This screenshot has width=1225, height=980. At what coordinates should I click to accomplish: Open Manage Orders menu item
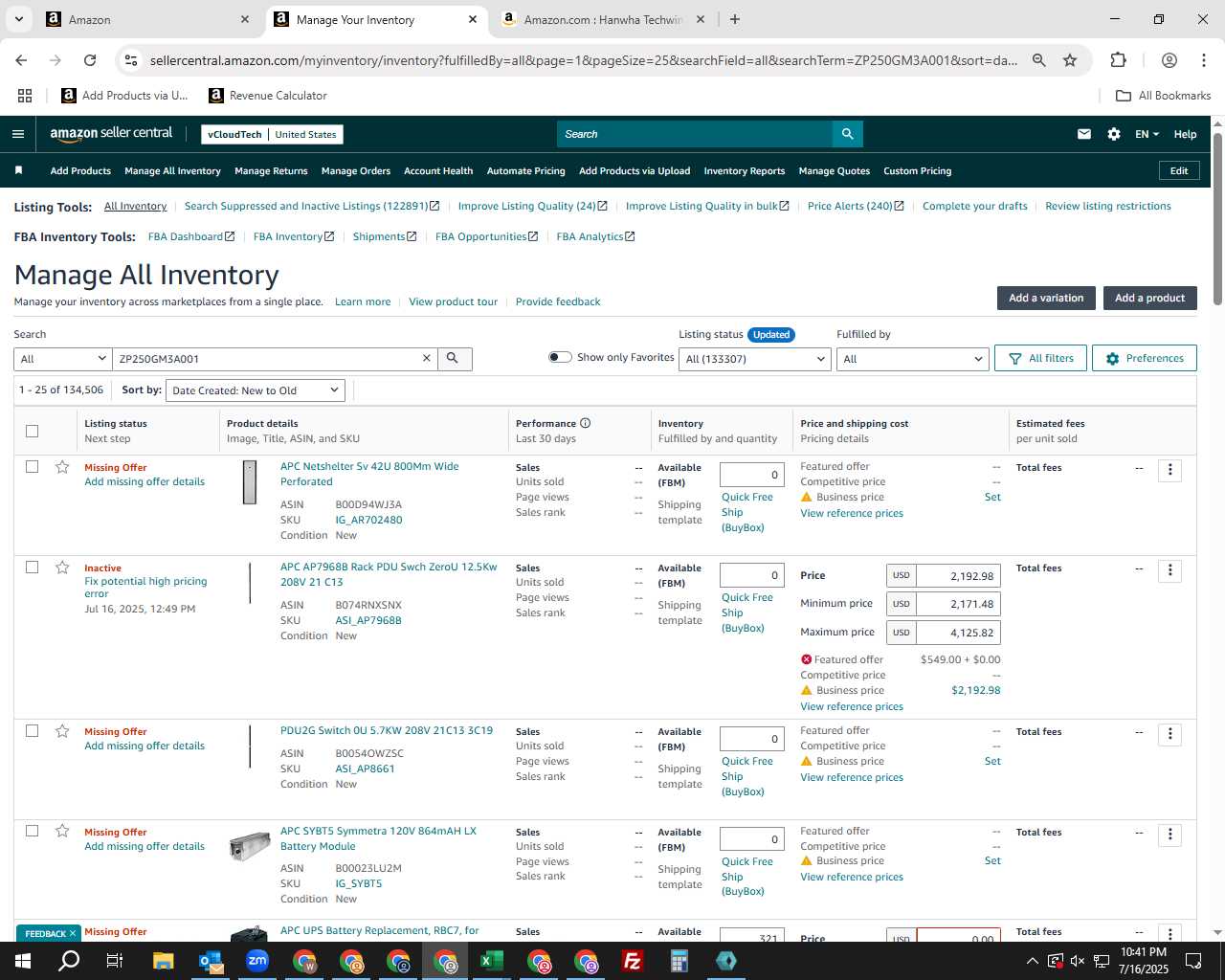point(356,170)
